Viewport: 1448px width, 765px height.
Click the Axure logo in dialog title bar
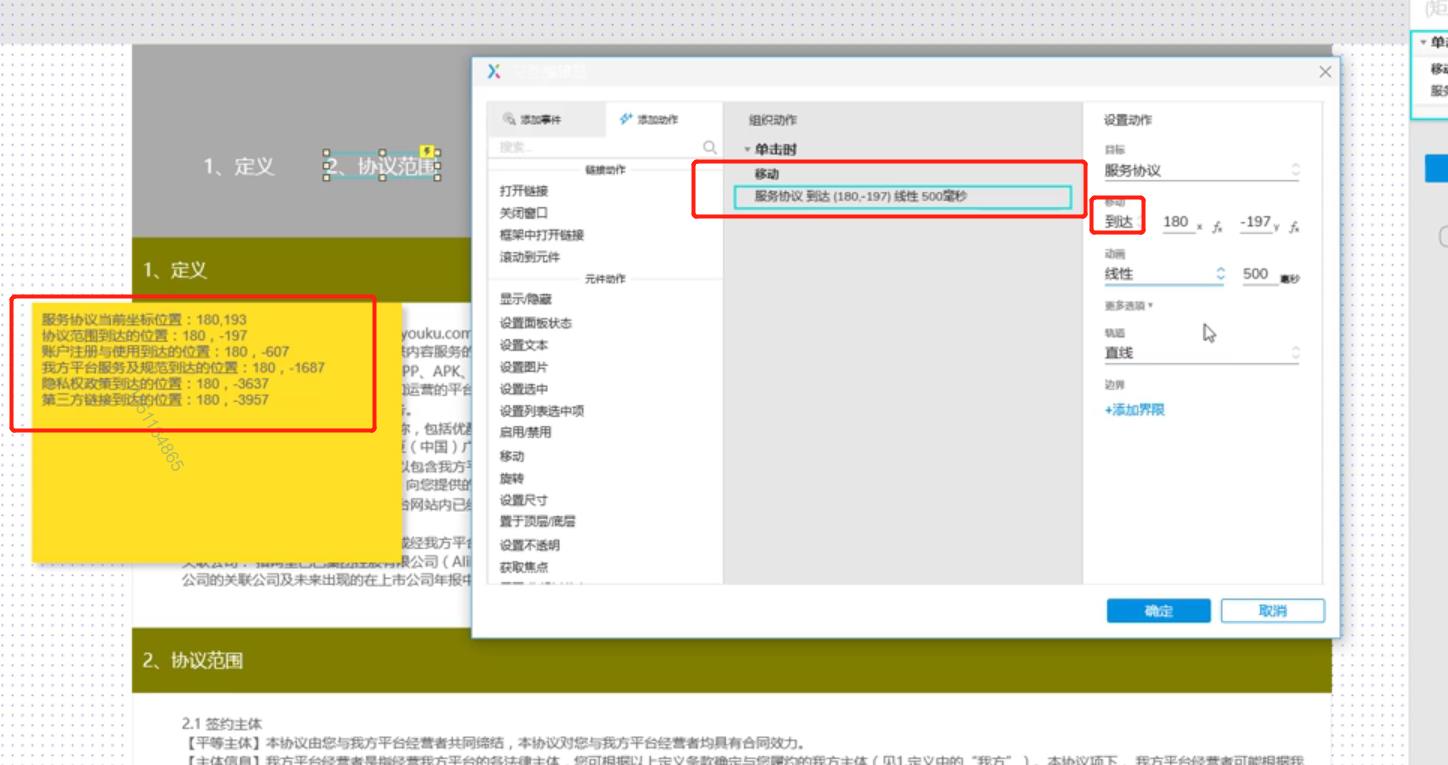(494, 71)
